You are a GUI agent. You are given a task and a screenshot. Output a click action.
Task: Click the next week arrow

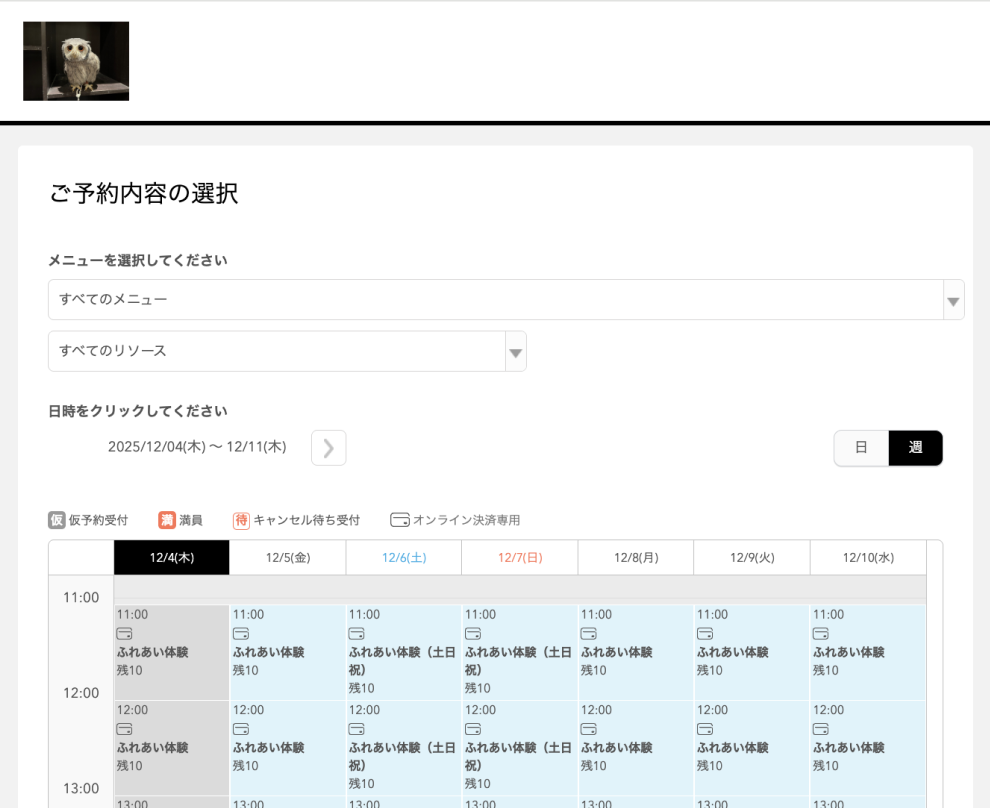(x=328, y=447)
